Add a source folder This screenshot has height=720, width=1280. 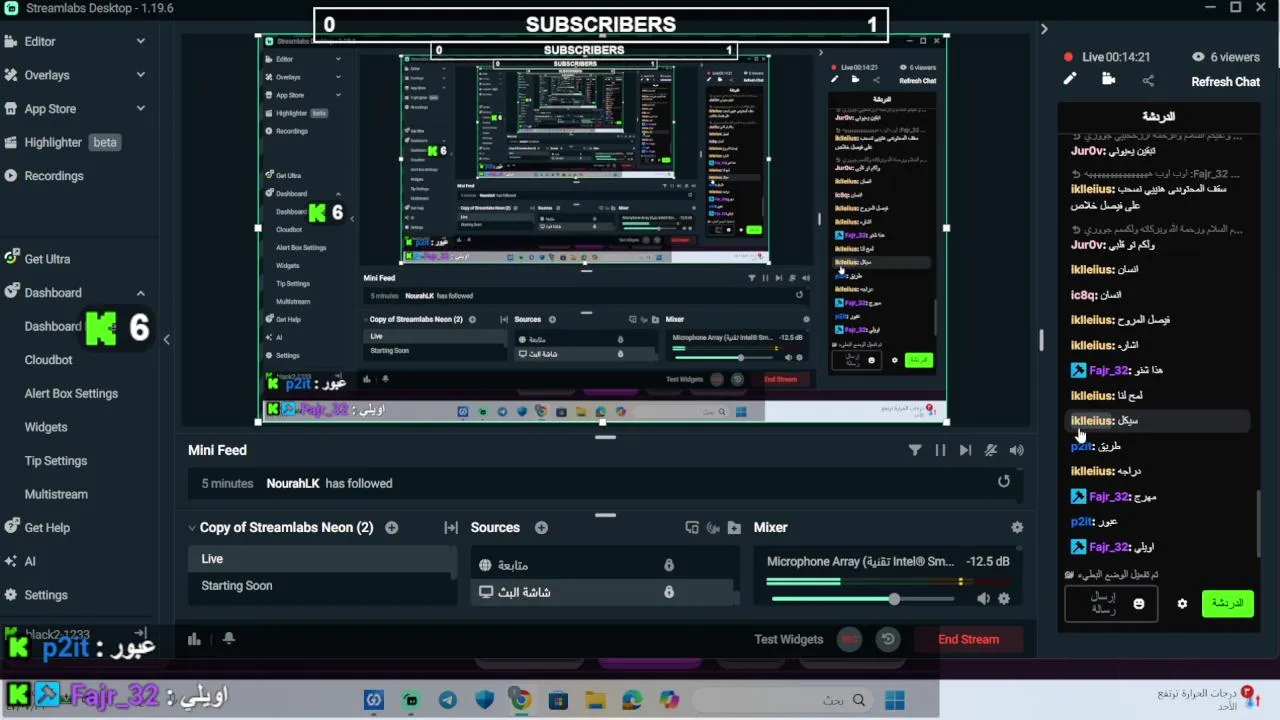[734, 528]
